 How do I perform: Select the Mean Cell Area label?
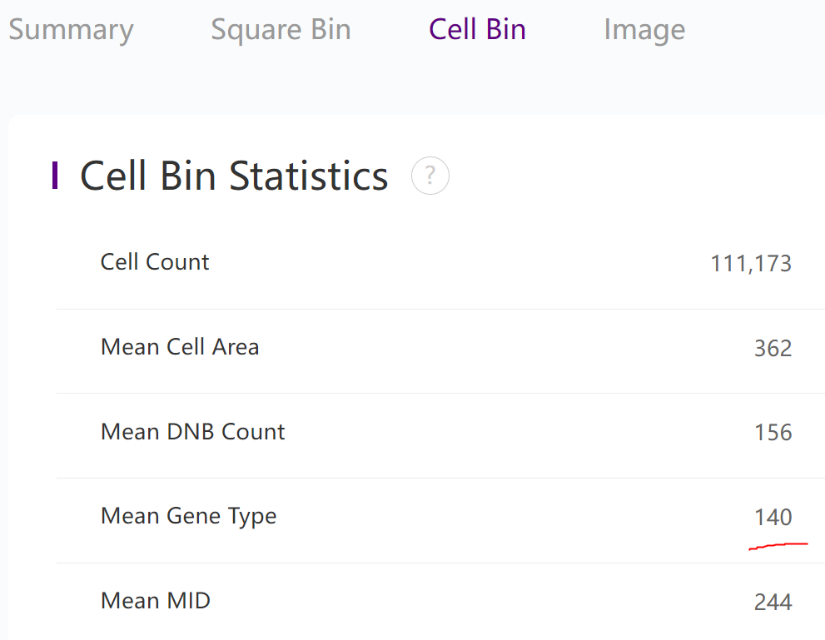[x=180, y=347]
